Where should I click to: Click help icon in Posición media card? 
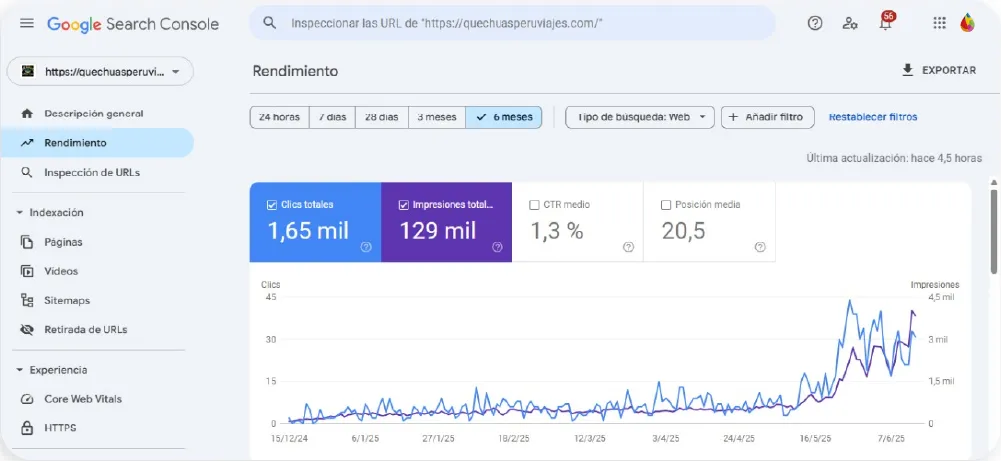pyautogui.click(x=760, y=247)
